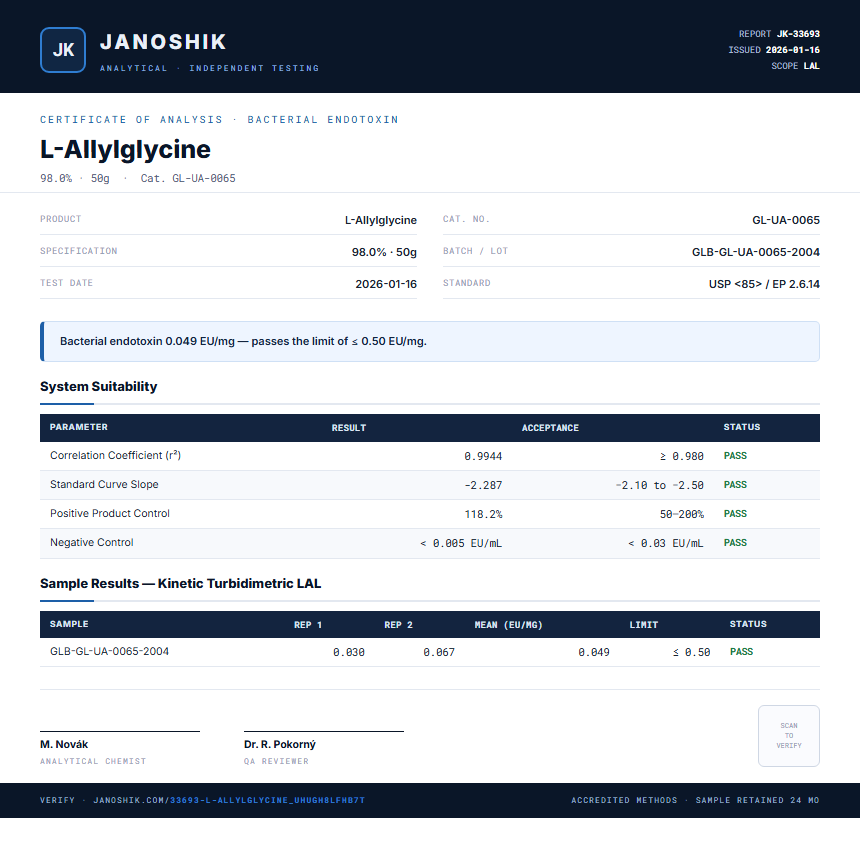The image size is (860, 846).
Task: Click the MEAN (EU/MG) column header
Action: coord(508,625)
